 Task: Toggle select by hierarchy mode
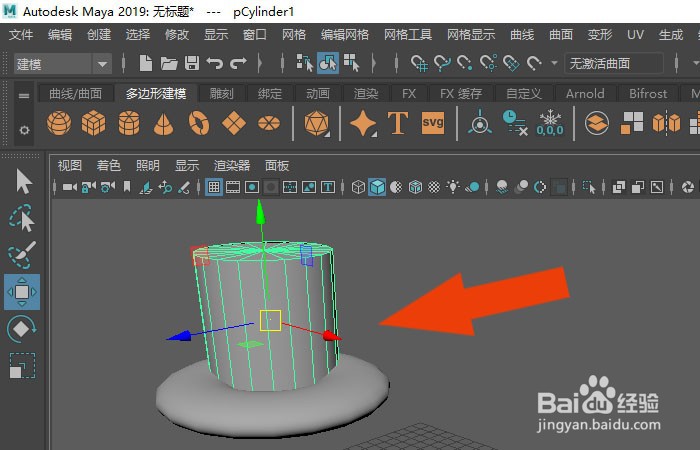click(x=304, y=63)
